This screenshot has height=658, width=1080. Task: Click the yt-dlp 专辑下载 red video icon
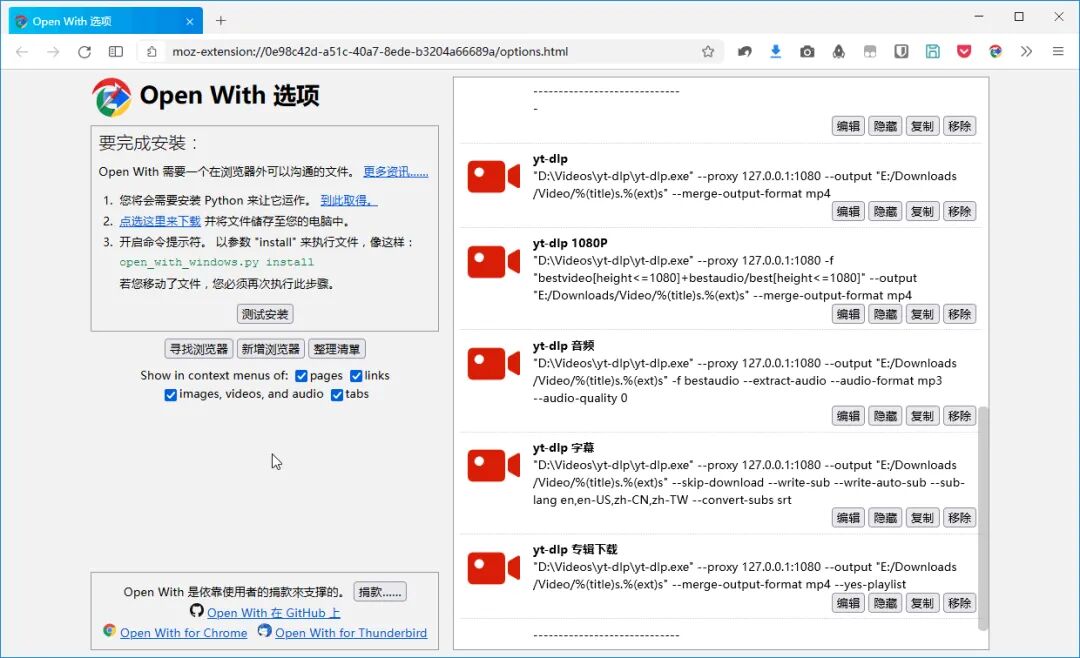(493, 568)
